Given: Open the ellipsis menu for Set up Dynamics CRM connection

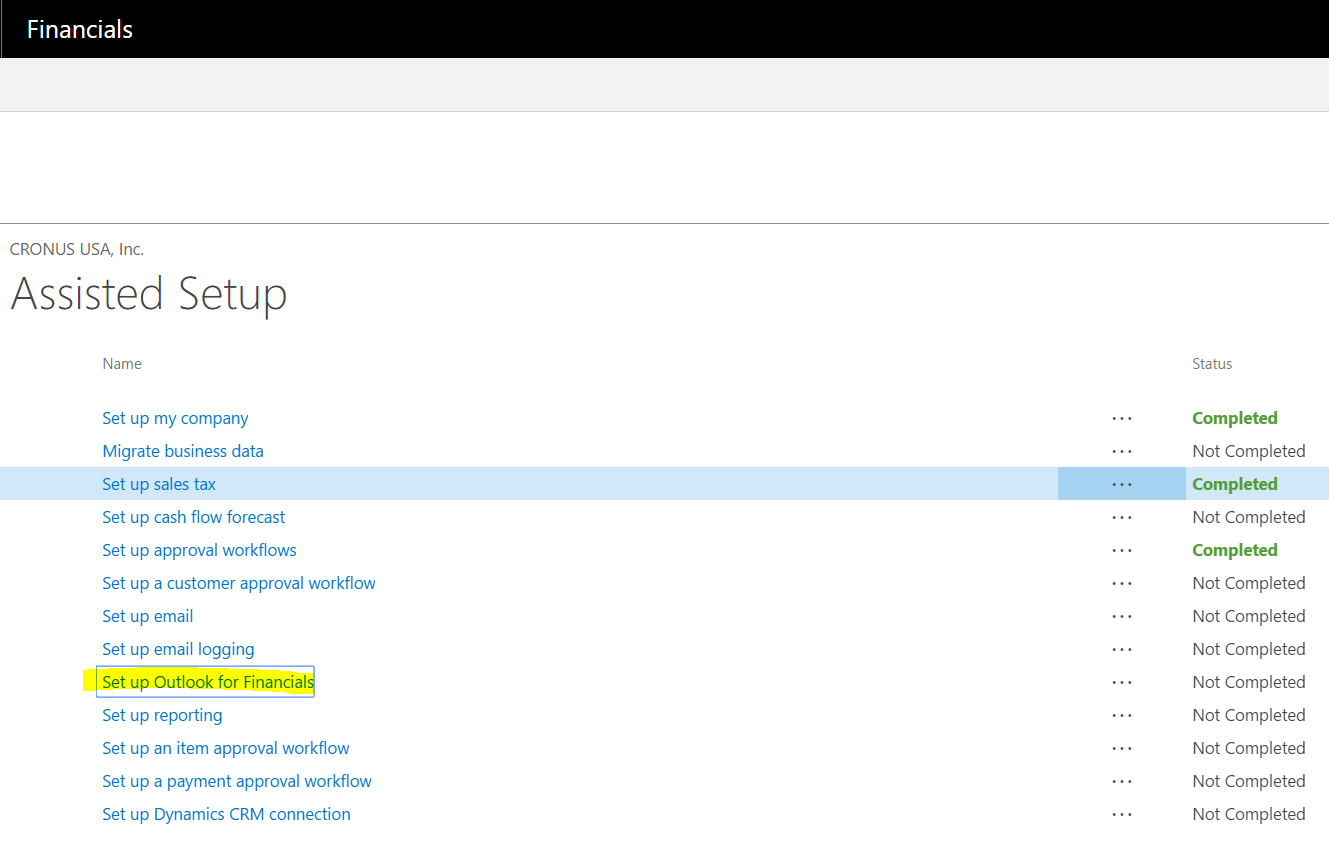Looking at the screenshot, I should pyautogui.click(x=1121, y=813).
